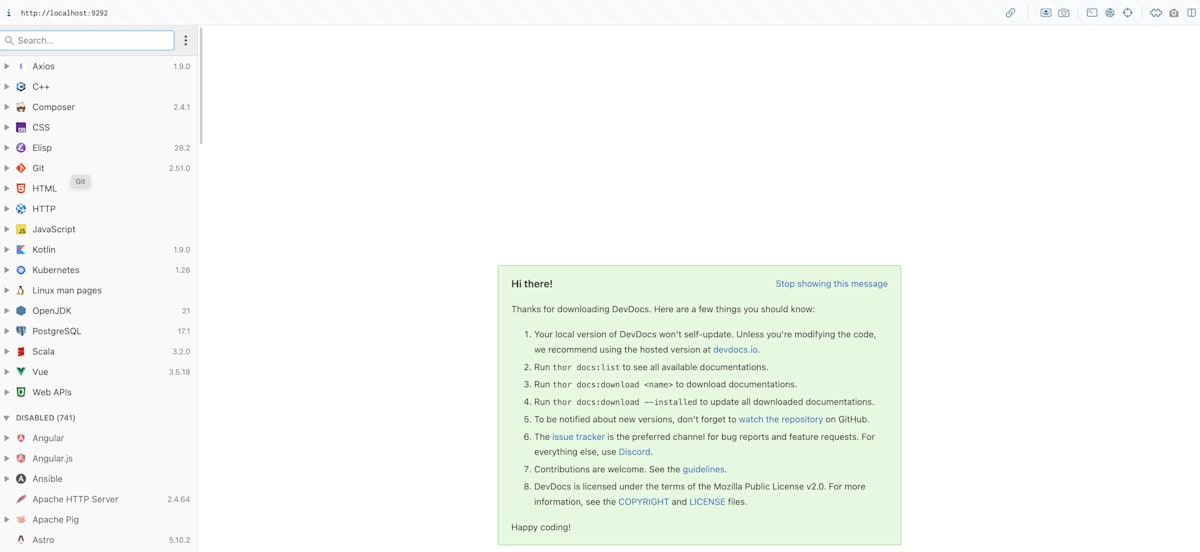1200x552 pixels.
Task: Select the Apache HTTP Server entry
Action: [x=98, y=499]
